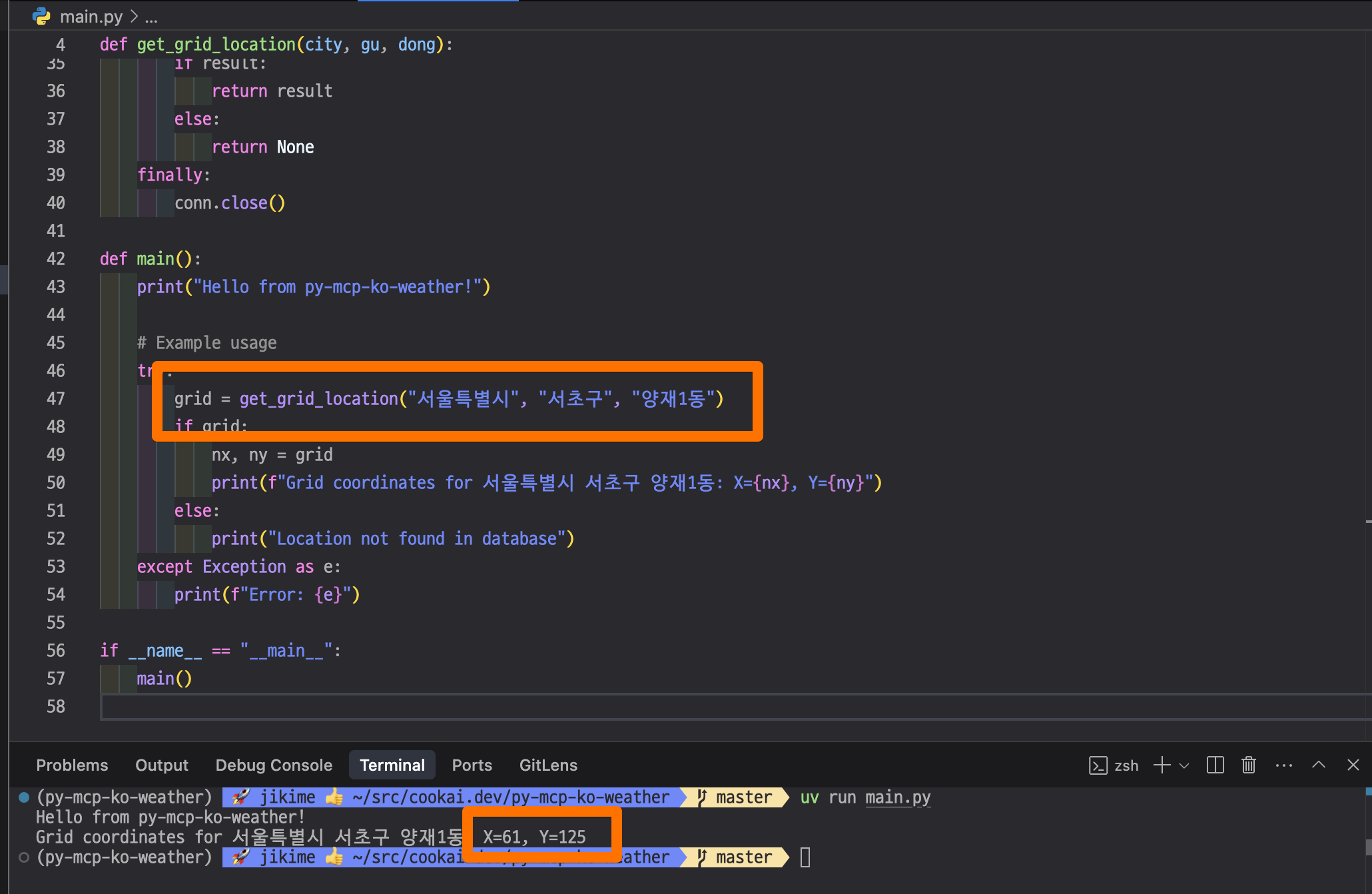Click the blue command status dot in terminal
The width and height of the screenshot is (1372, 894).
coord(24,797)
